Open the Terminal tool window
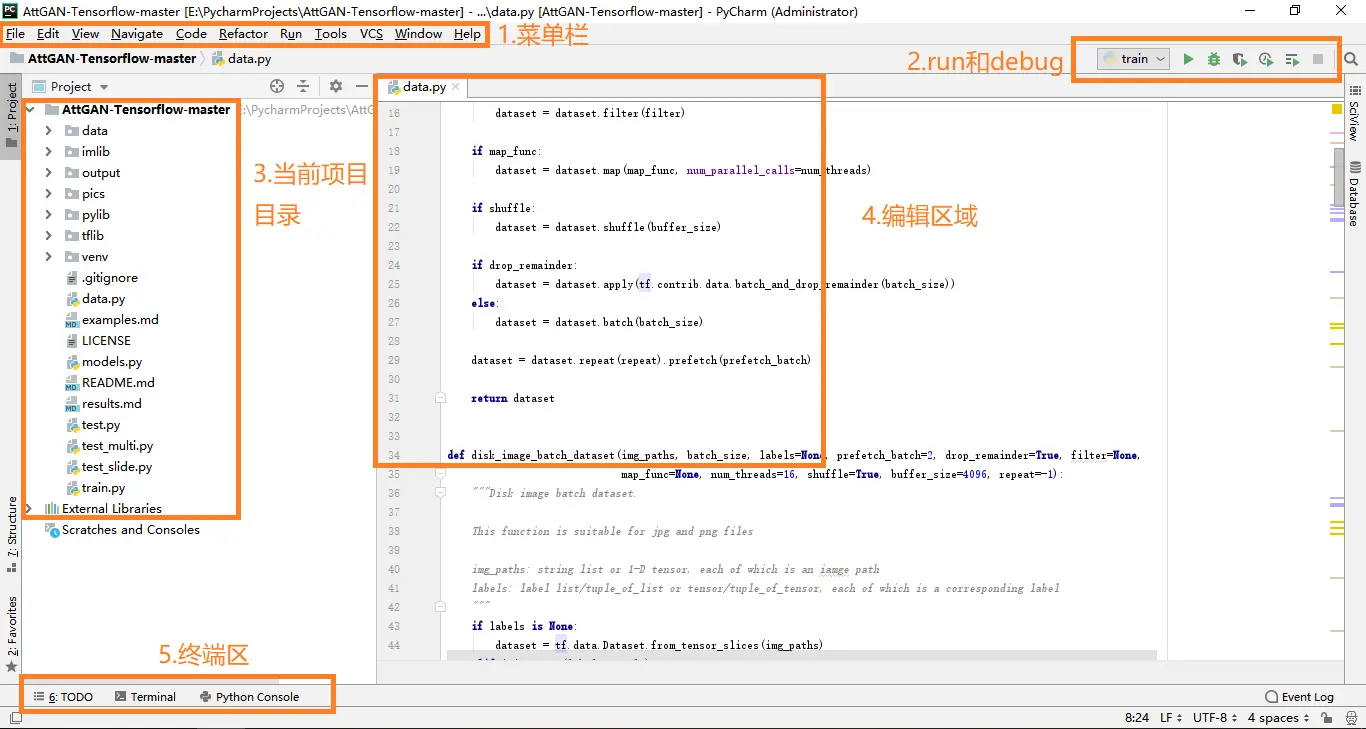Viewport: 1366px width, 729px height. pyautogui.click(x=145, y=697)
